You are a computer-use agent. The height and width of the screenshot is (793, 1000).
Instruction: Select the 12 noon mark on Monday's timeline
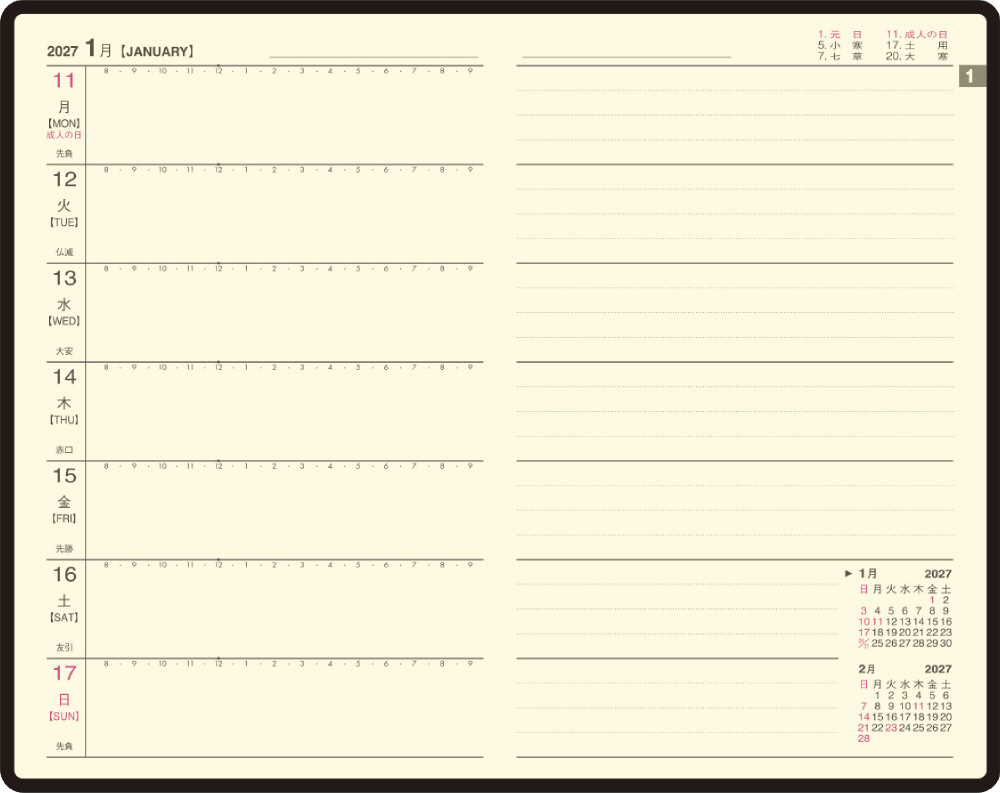pos(218,71)
